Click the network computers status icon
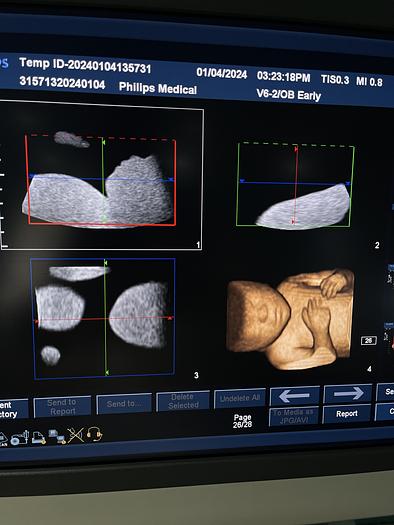Image resolution: width=394 pixels, height=525 pixels. pyautogui.click(x=57, y=436)
